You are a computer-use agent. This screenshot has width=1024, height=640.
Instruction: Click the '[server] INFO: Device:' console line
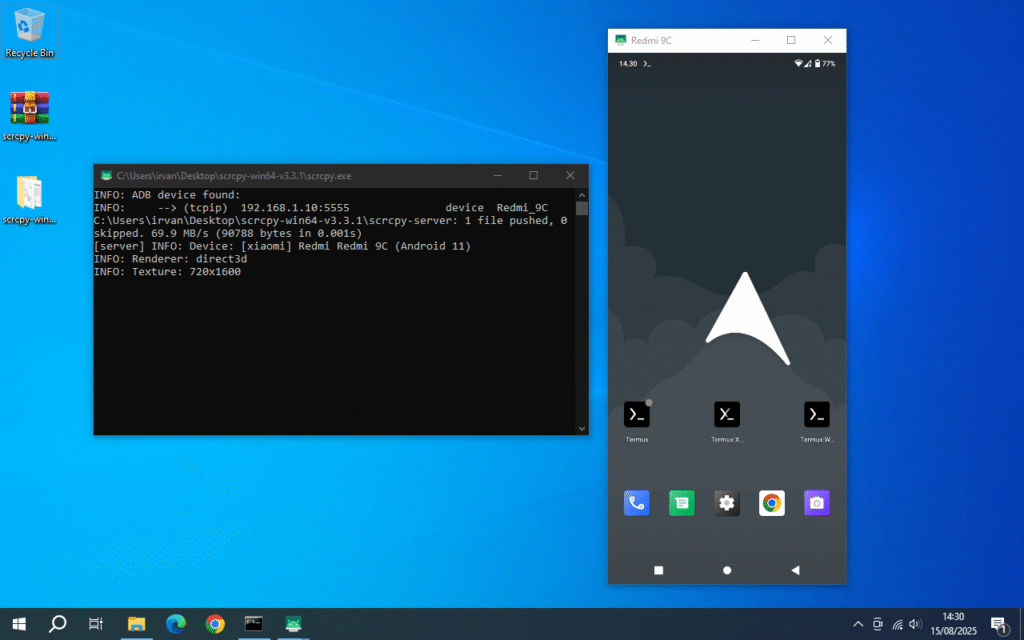pyautogui.click(x=282, y=246)
